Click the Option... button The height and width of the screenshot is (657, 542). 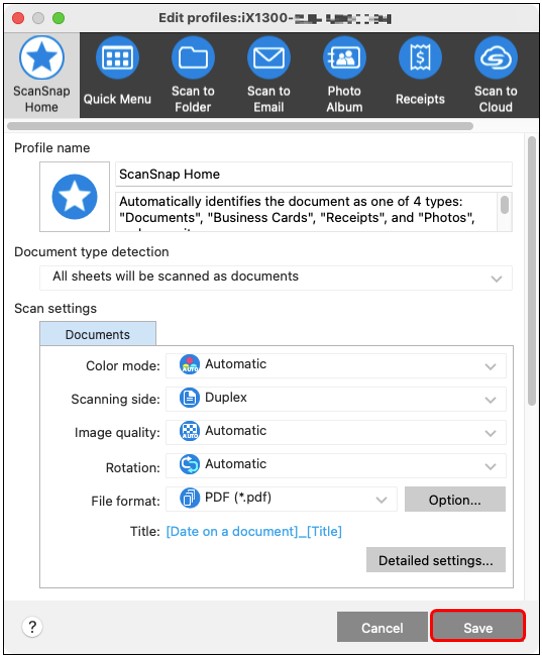pyautogui.click(x=455, y=499)
